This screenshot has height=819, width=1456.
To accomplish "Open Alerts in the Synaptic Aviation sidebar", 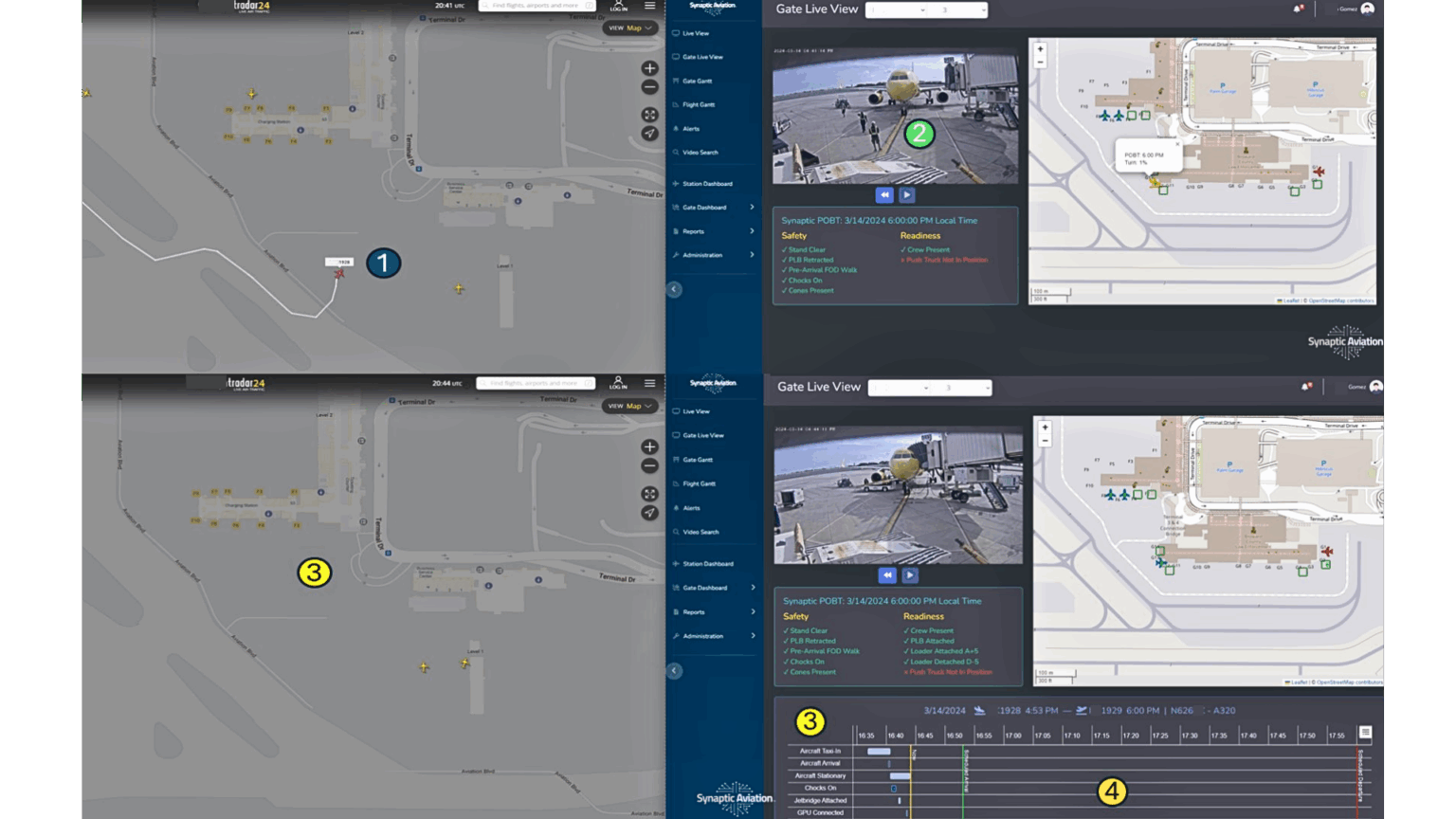I will 692,128.
